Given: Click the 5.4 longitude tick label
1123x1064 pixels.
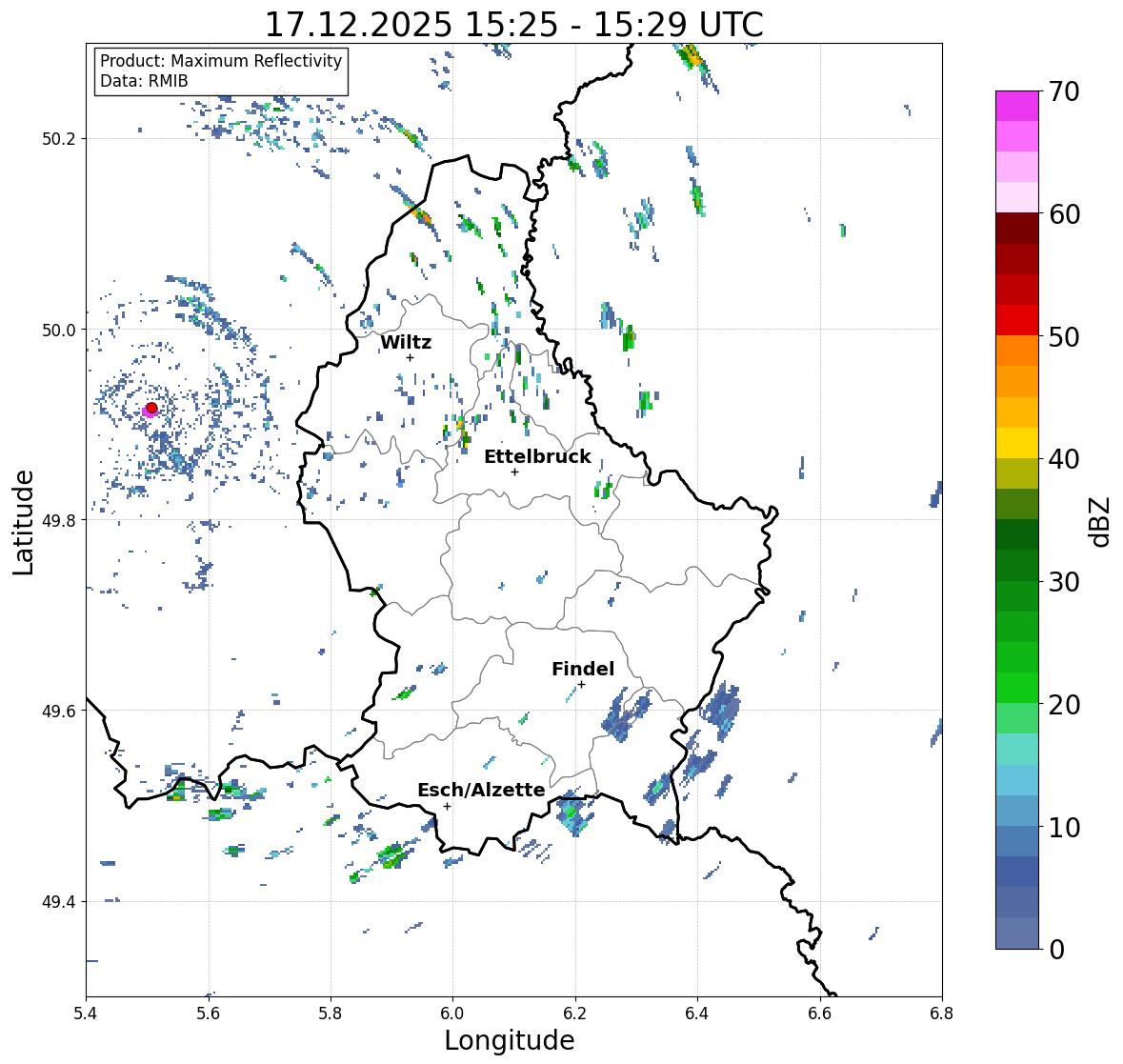Looking at the screenshot, I should click(86, 1014).
